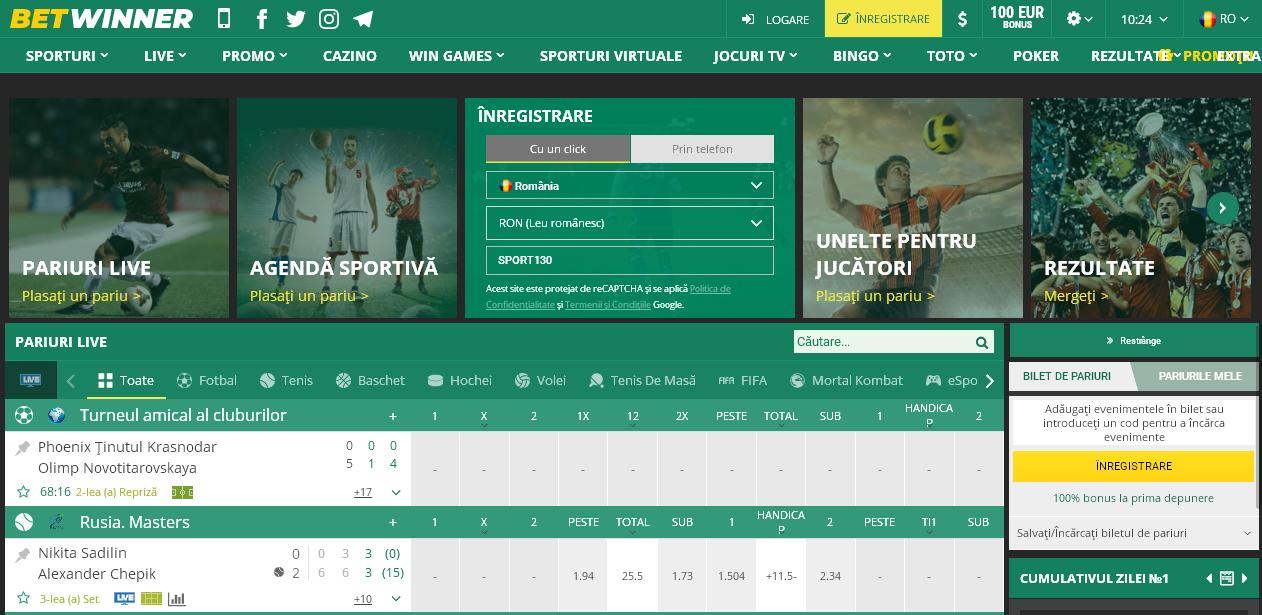The width and height of the screenshot is (1262, 615).
Task: Open the WIN GAMES menu
Action: (458, 56)
